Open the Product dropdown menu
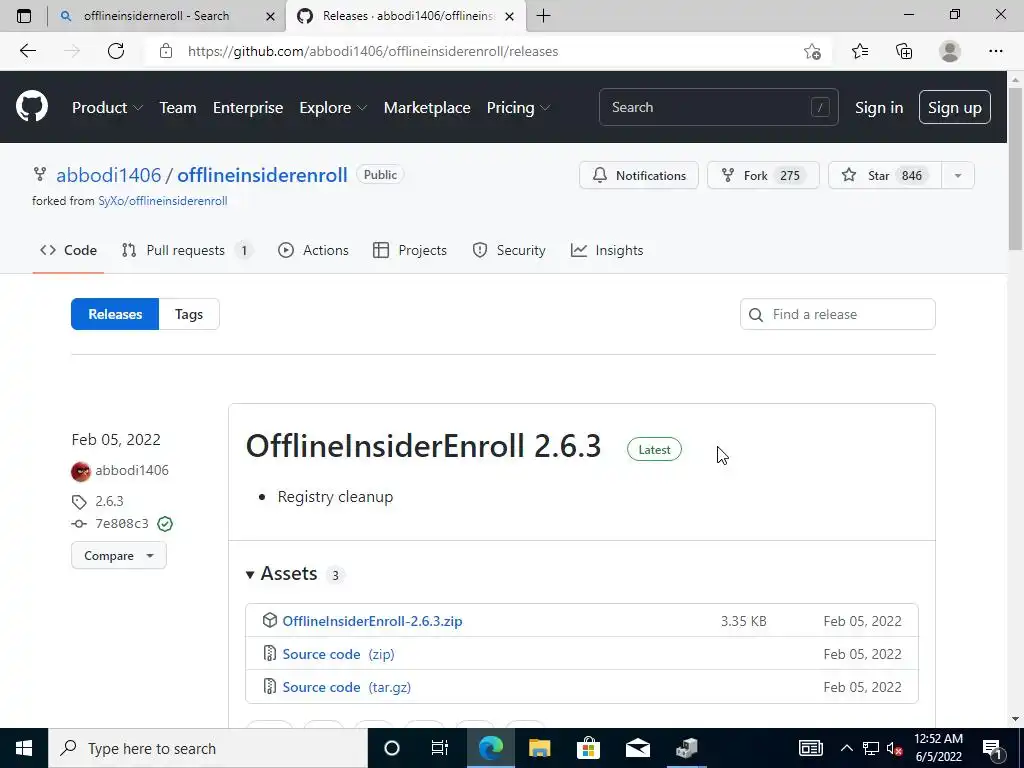This screenshot has width=1024, height=768. coord(107,108)
